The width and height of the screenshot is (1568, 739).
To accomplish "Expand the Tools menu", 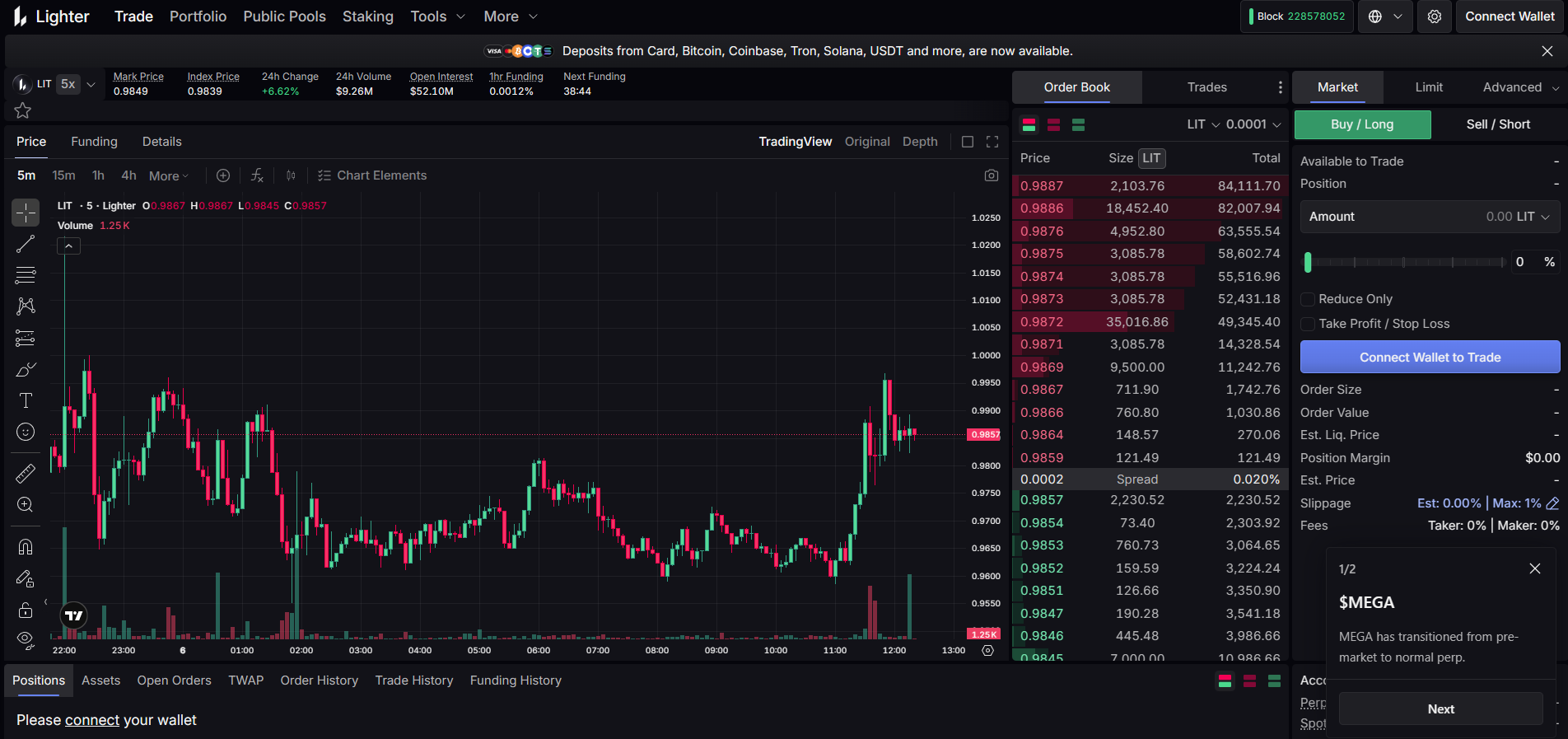I will (438, 16).
